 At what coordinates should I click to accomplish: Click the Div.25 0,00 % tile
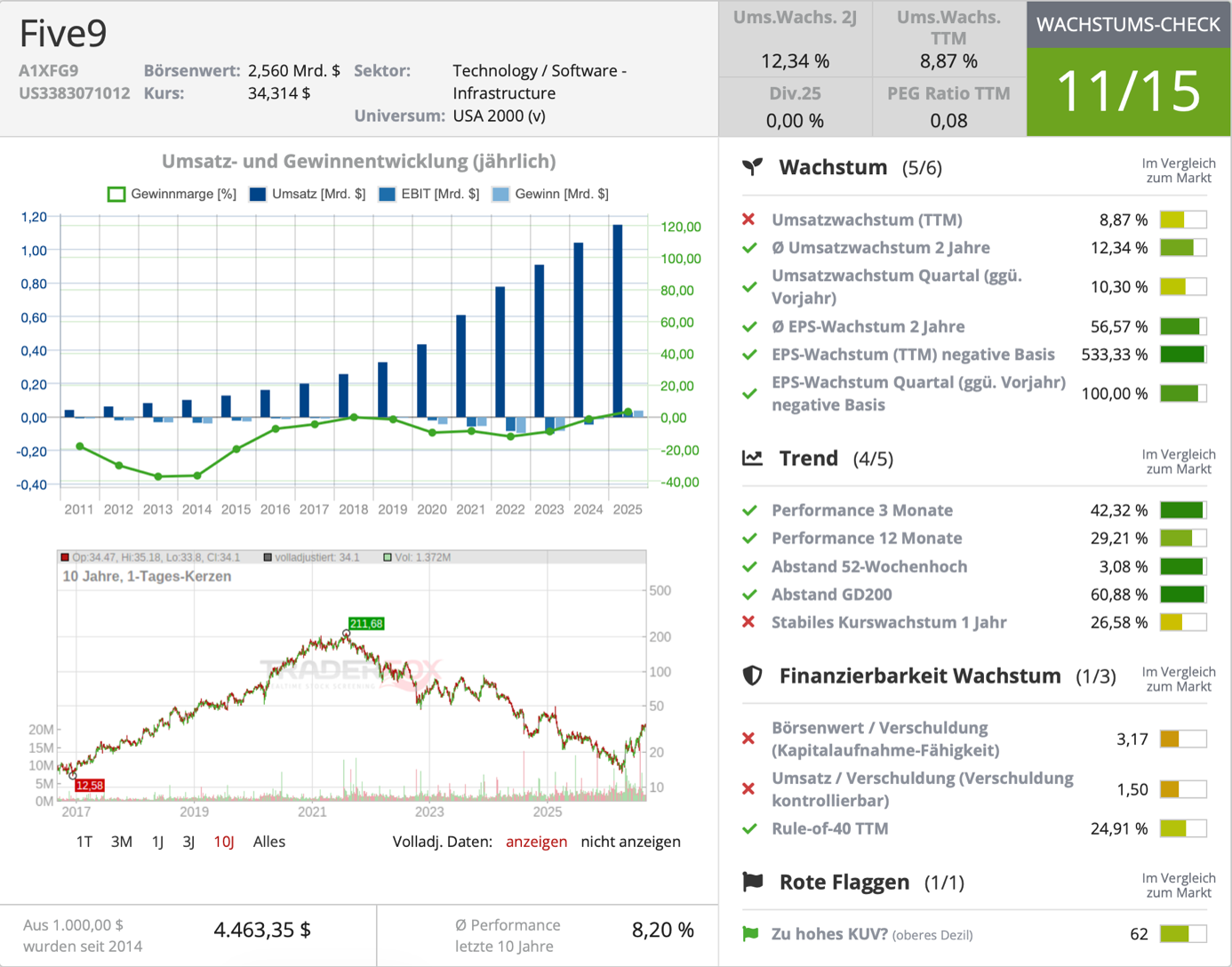796,107
